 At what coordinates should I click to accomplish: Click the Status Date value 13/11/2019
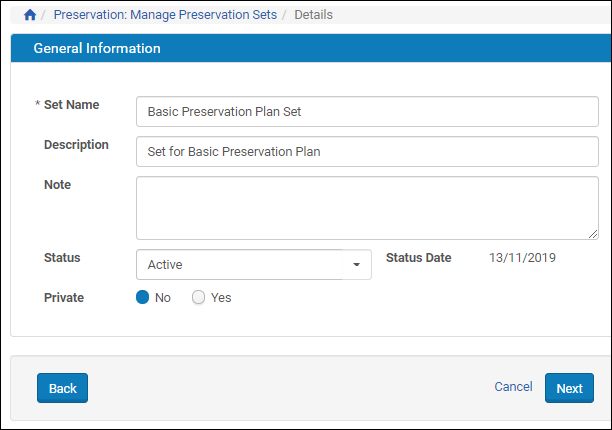tap(522, 258)
